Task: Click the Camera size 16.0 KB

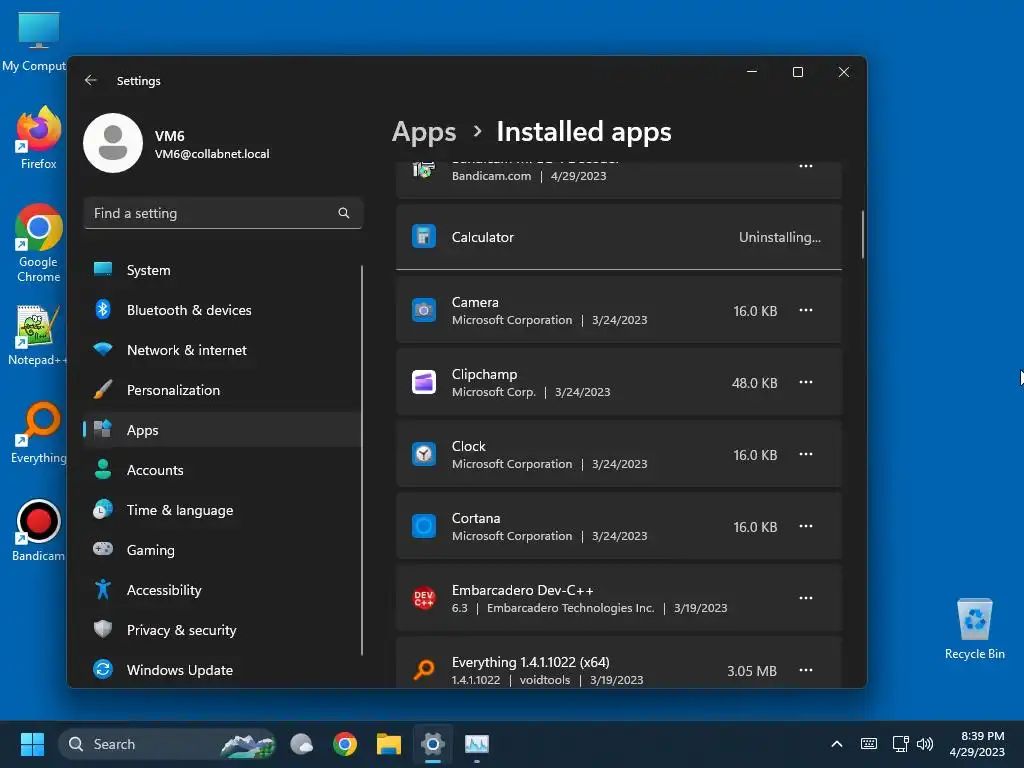Action: [755, 311]
